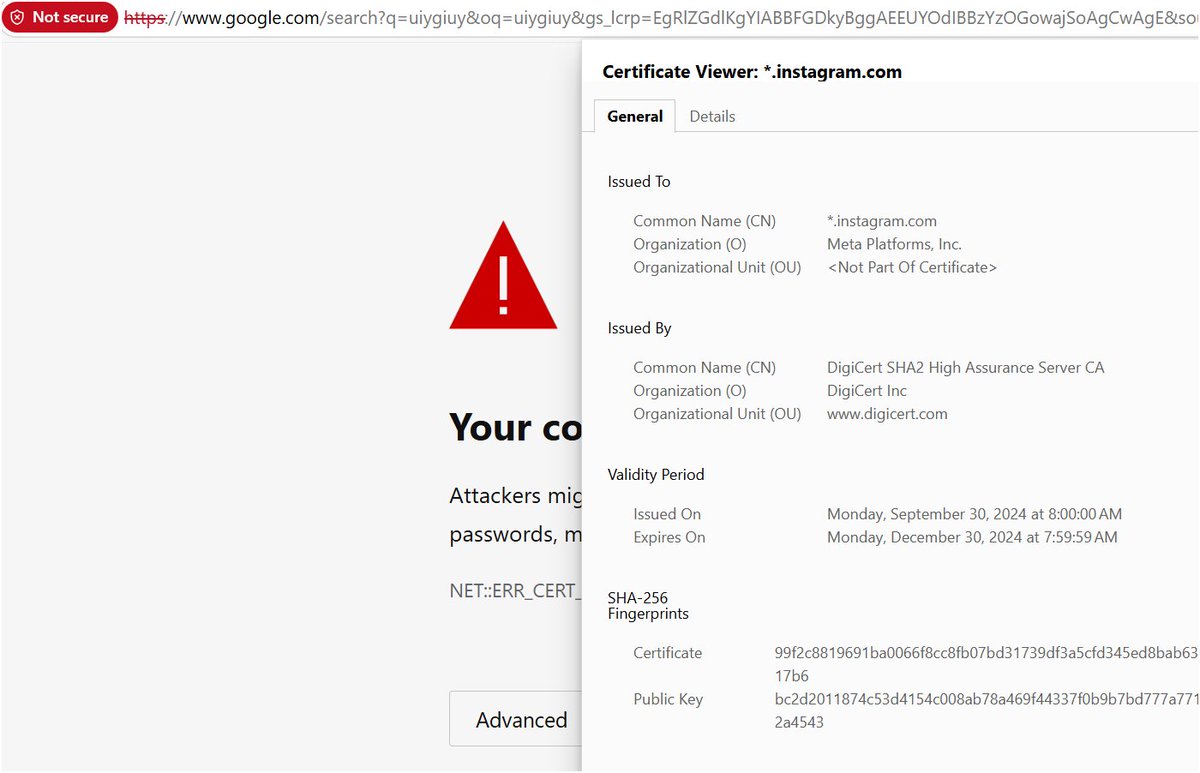Image resolution: width=1200 pixels, height=773 pixels.
Task: Click the 'Issued By' heading
Action: pyautogui.click(x=639, y=328)
